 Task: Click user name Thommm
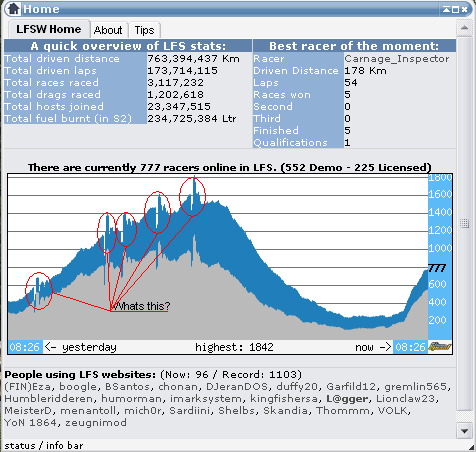tap(343, 411)
